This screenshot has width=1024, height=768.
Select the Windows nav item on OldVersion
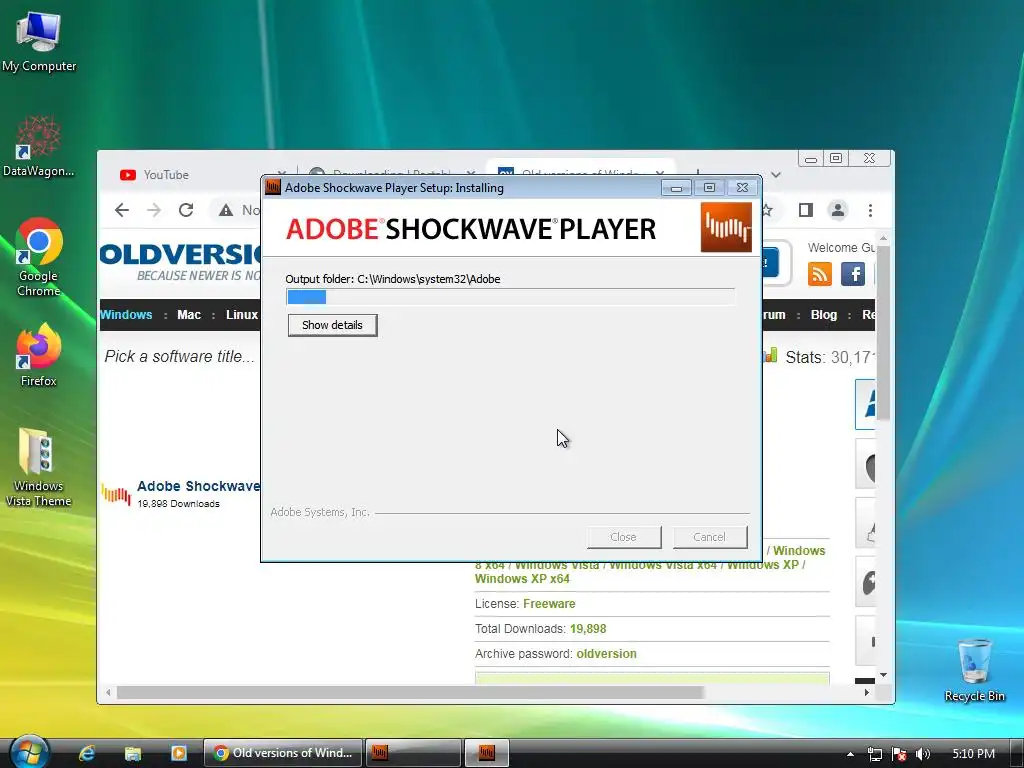pyautogui.click(x=126, y=315)
